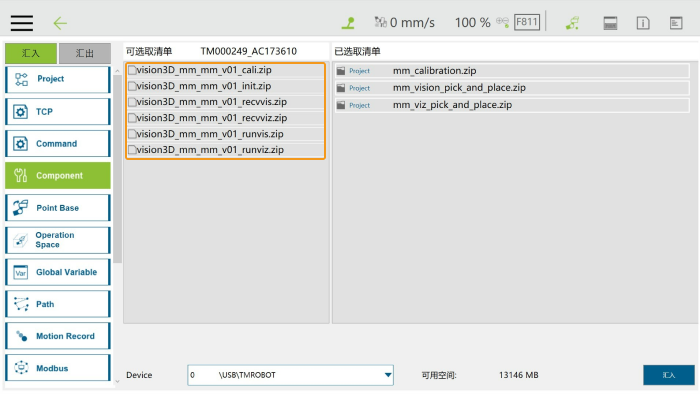
Task: Click folder icon beside mm_calibration.zip
Action: tap(341, 71)
